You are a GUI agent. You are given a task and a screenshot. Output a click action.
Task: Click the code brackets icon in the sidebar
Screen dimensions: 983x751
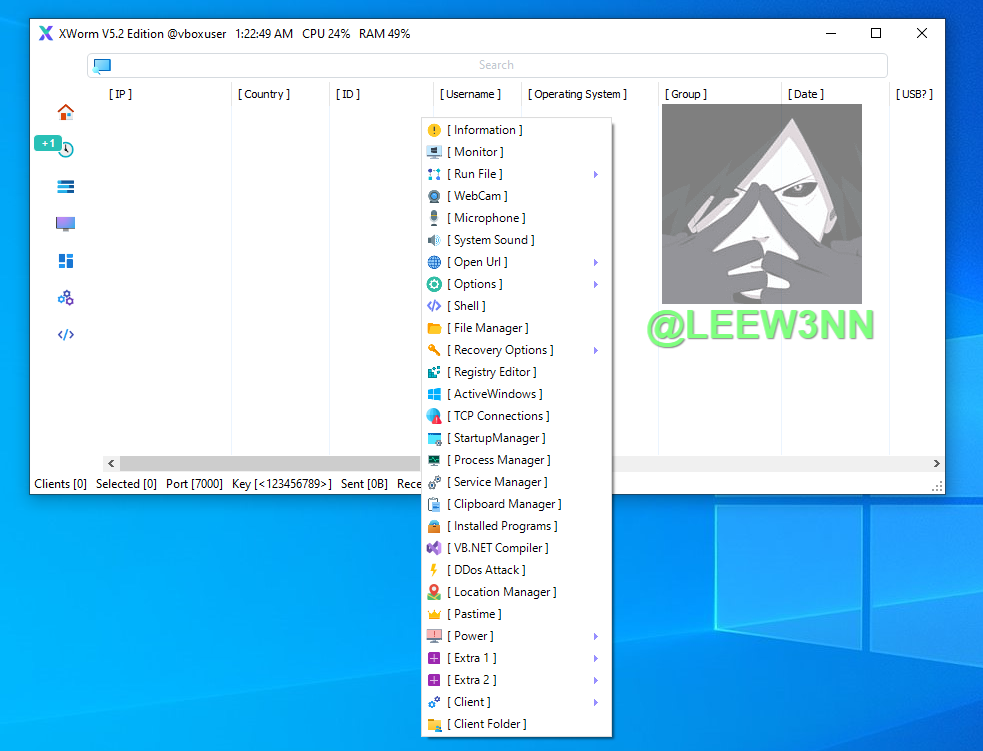[x=66, y=335]
